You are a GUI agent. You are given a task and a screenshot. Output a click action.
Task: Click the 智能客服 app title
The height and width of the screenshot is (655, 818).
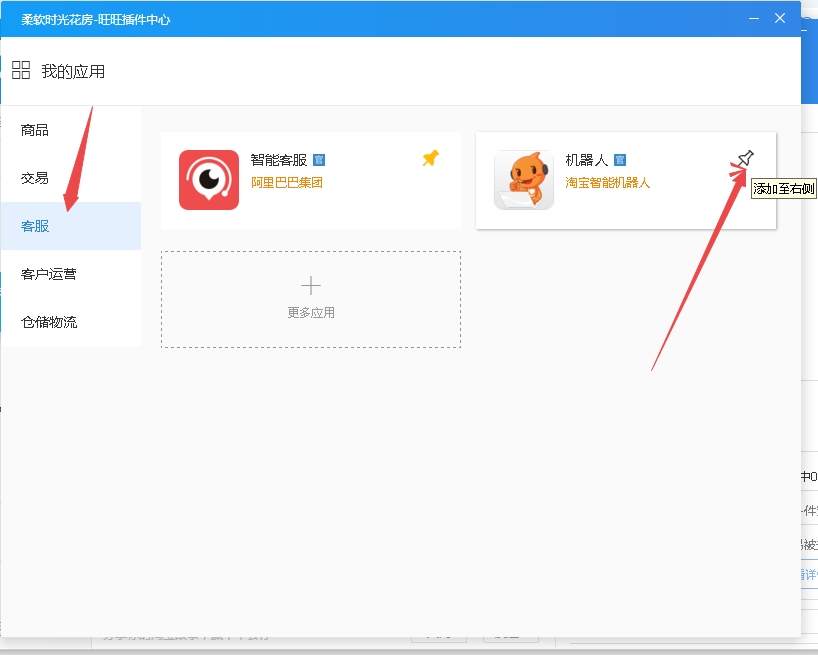tap(279, 160)
